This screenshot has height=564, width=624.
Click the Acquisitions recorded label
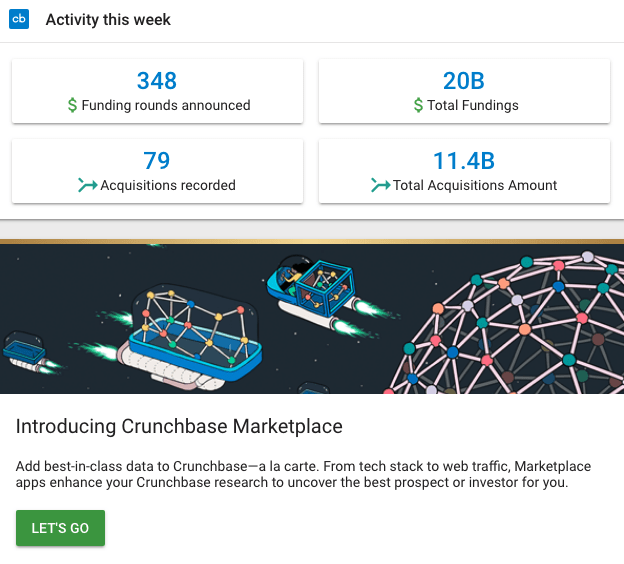click(x=168, y=185)
